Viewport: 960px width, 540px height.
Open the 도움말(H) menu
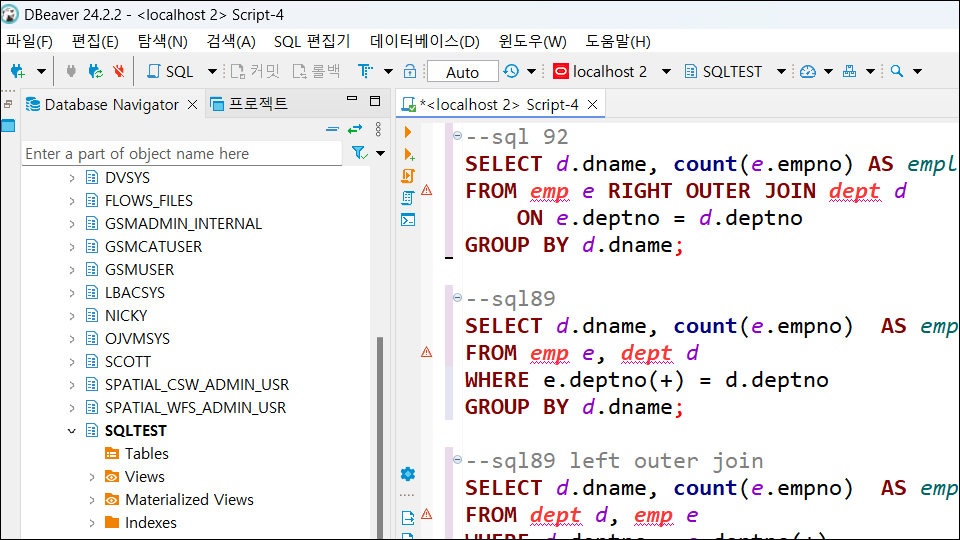(x=618, y=41)
